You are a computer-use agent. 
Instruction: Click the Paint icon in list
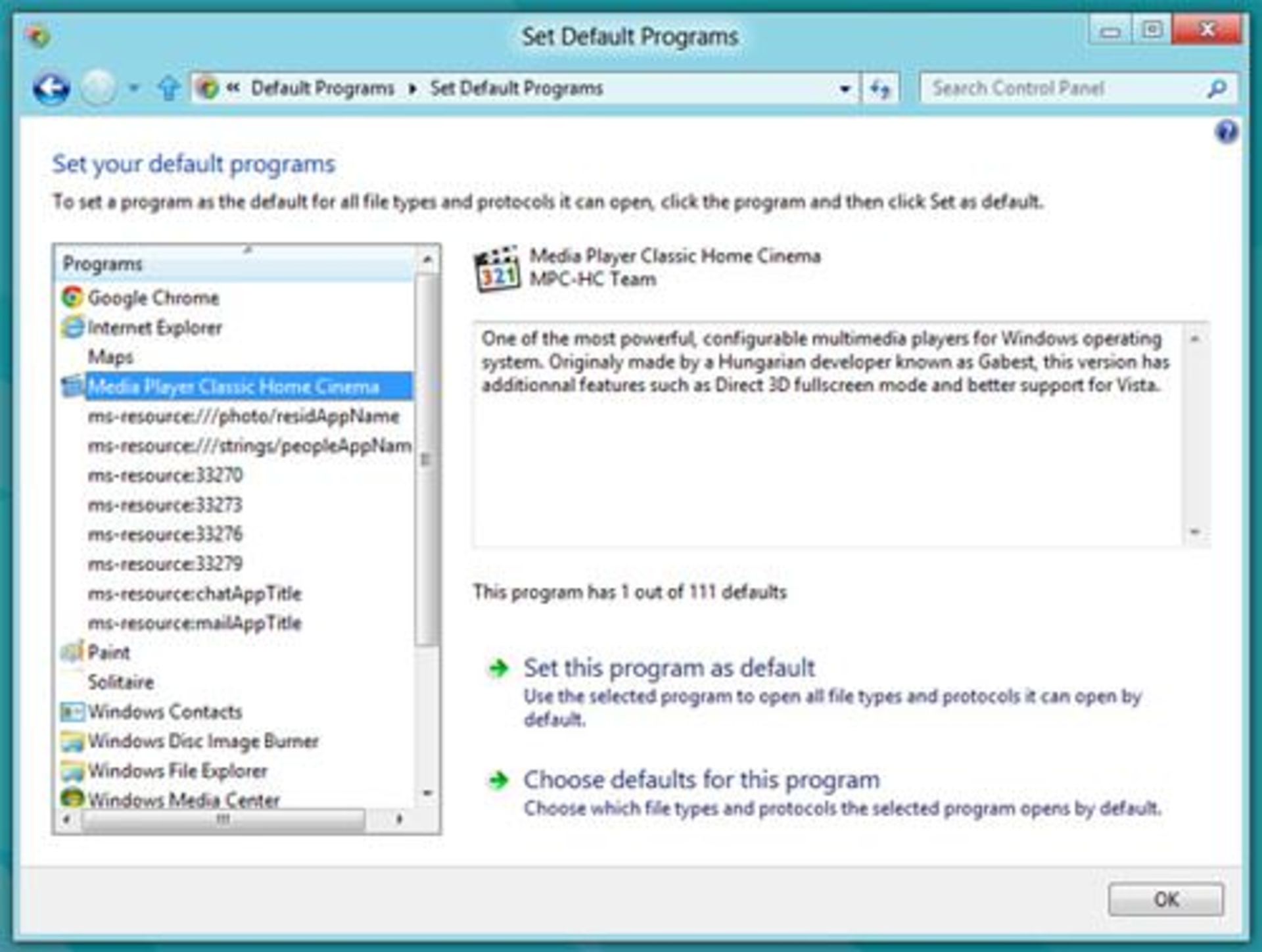pyautogui.click(x=72, y=652)
